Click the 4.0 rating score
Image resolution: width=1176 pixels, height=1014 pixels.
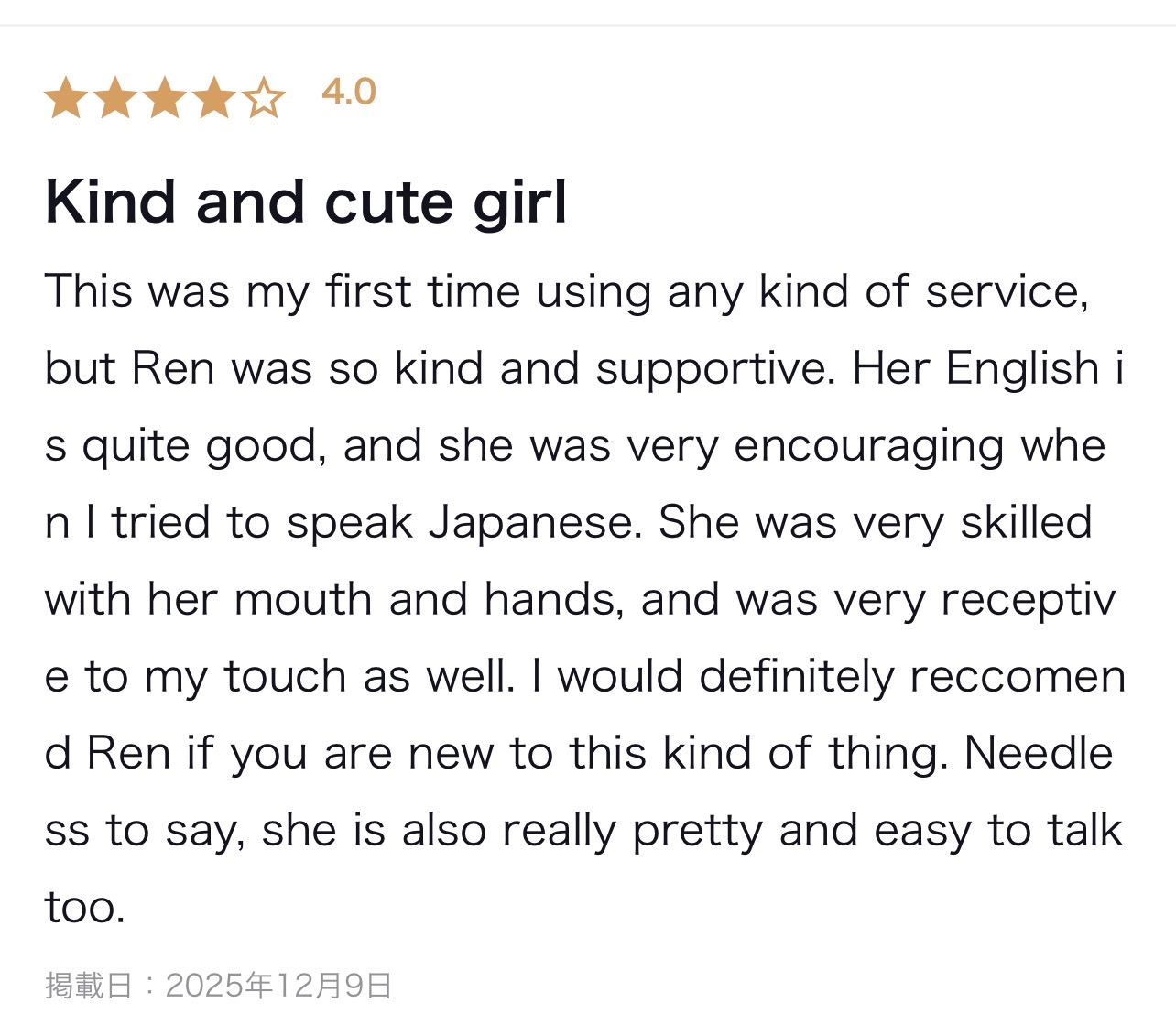point(349,92)
